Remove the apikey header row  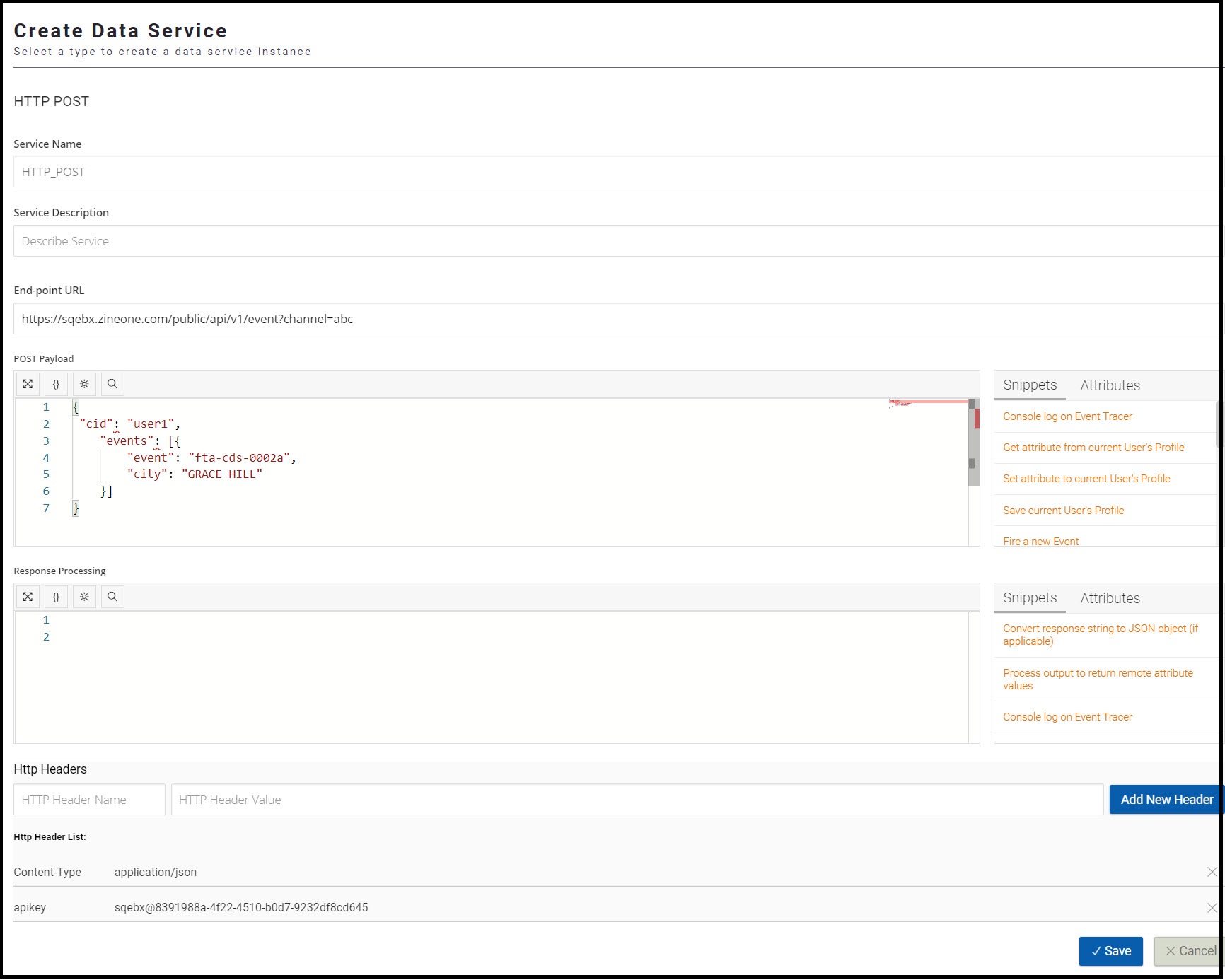click(1212, 908)
